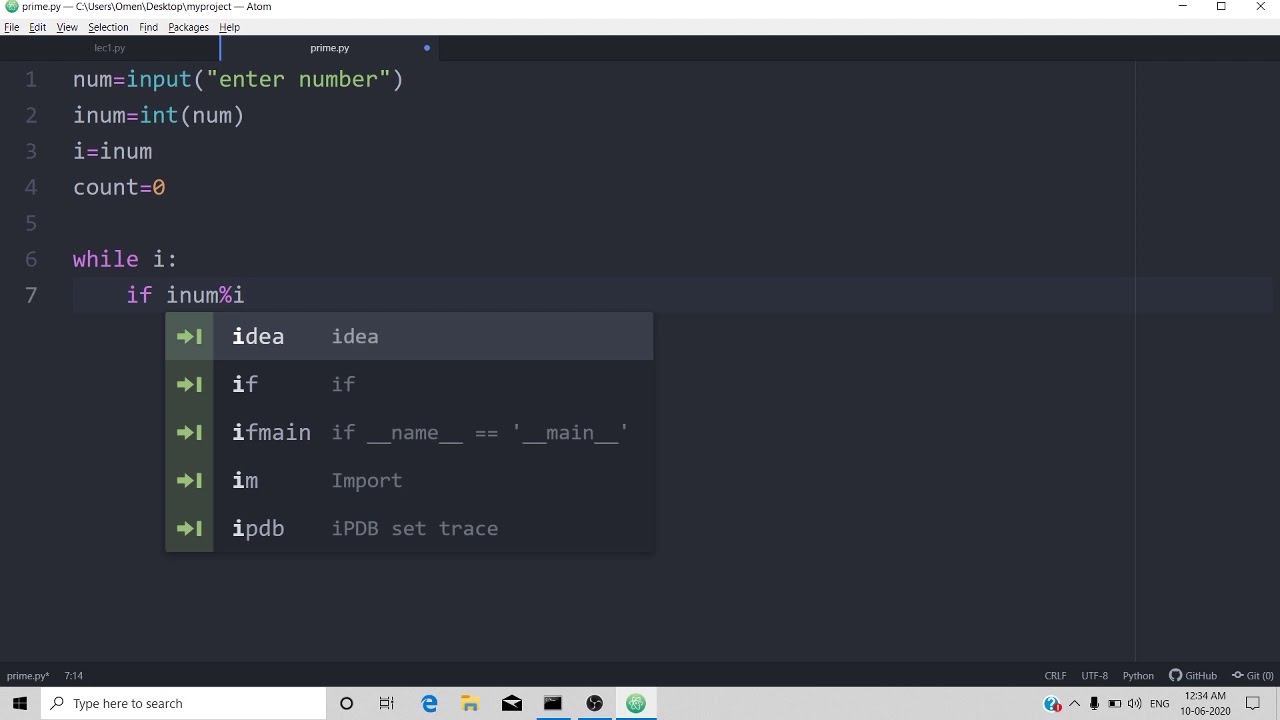The height and width of the screenshot is (720, 1280).
Task: Open the Windows Start menu
Action: 20,704
